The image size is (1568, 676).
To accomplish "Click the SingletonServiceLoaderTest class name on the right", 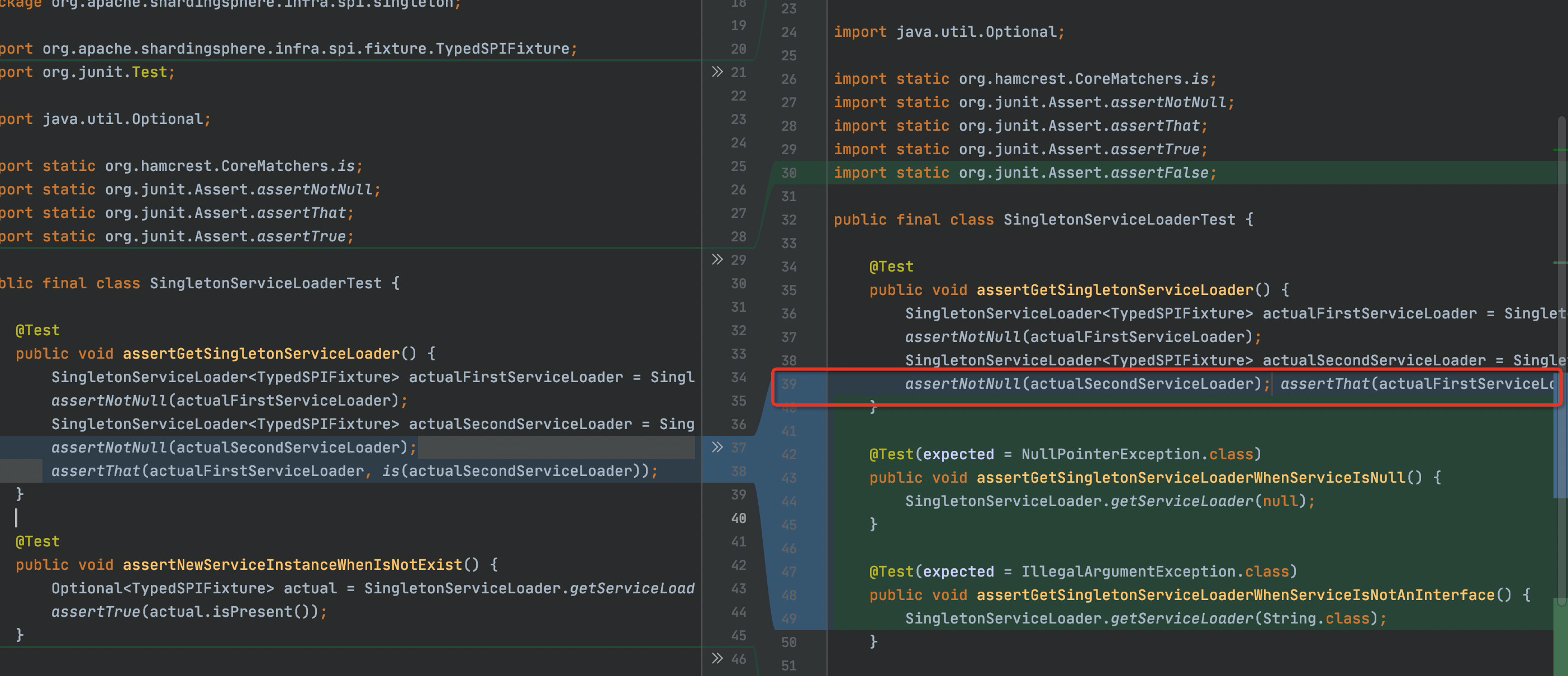I will (x=1119, y=220).
